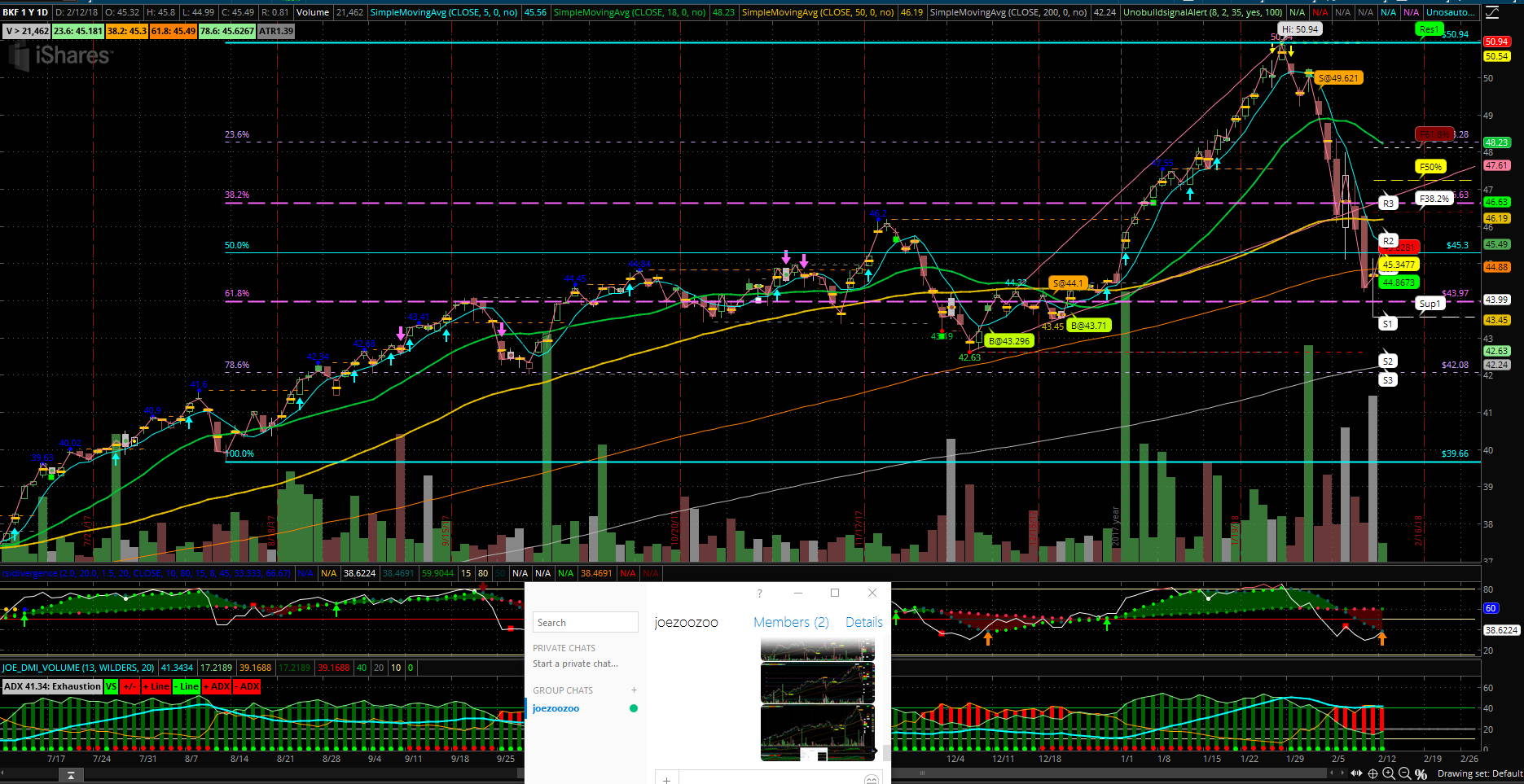This screenshot has width=1524, height=784.
Task: Click the ADX 41.34: Exhaustion label
Action: (53, 686)
